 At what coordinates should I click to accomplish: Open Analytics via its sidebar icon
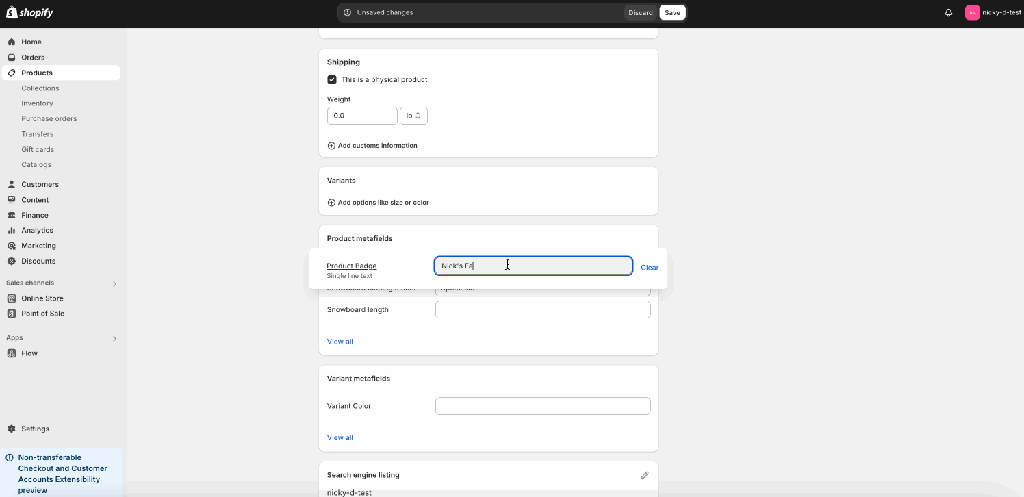coord(11,231)
